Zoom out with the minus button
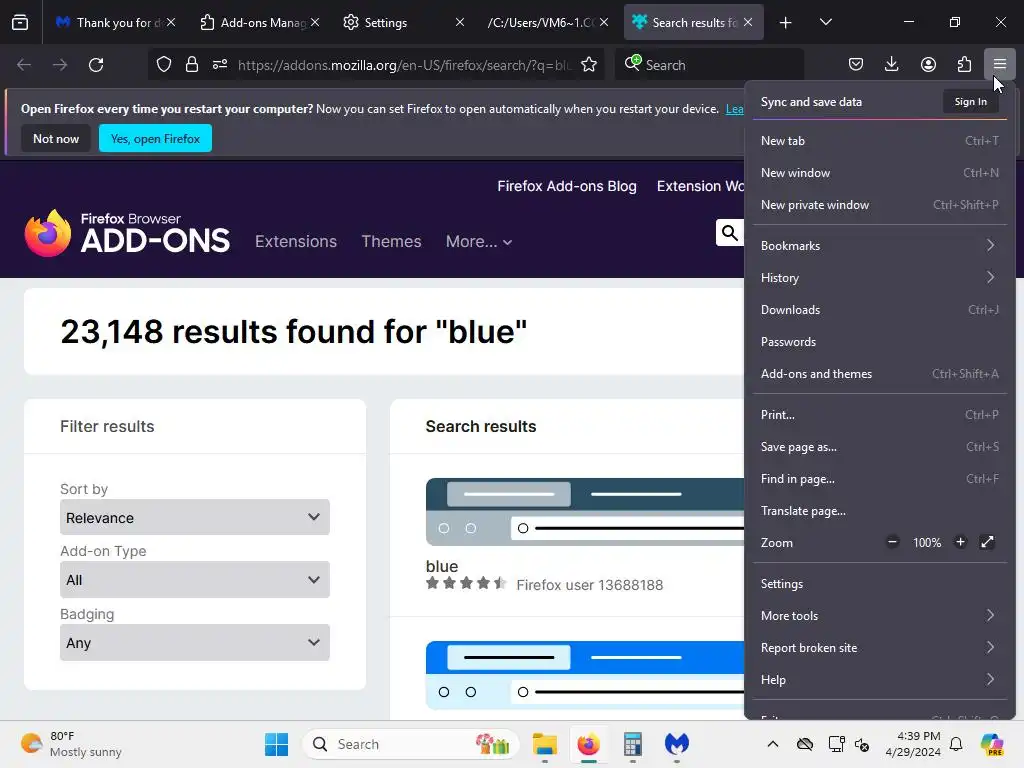This screenshot has width=1024, height=768. click(892, 542)
